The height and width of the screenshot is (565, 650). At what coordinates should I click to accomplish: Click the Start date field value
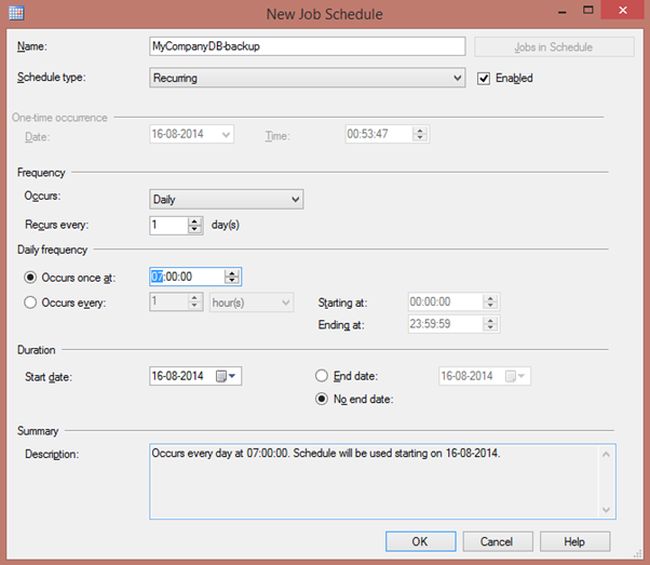(178, 376)
